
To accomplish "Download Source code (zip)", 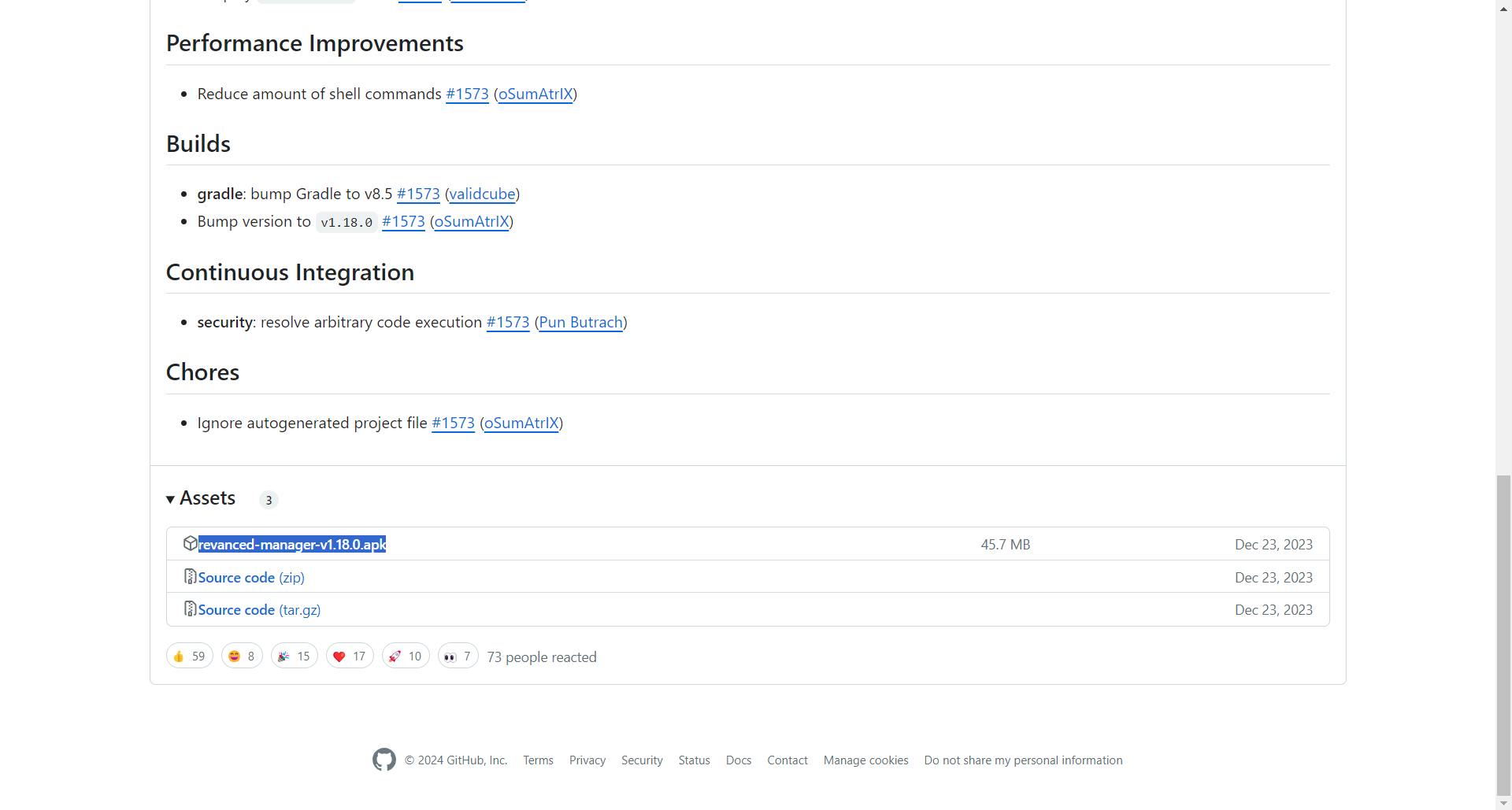I will click(251, 577).
